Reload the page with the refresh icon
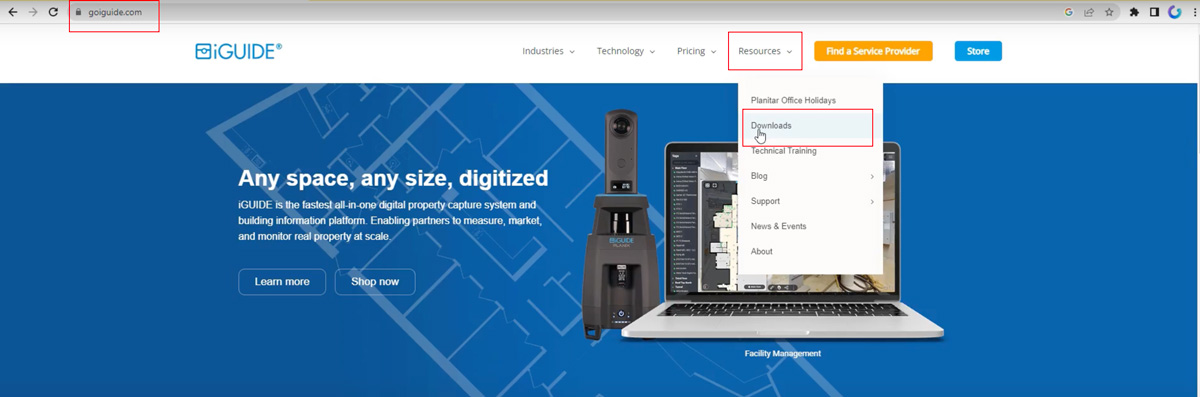 [52, 12]
